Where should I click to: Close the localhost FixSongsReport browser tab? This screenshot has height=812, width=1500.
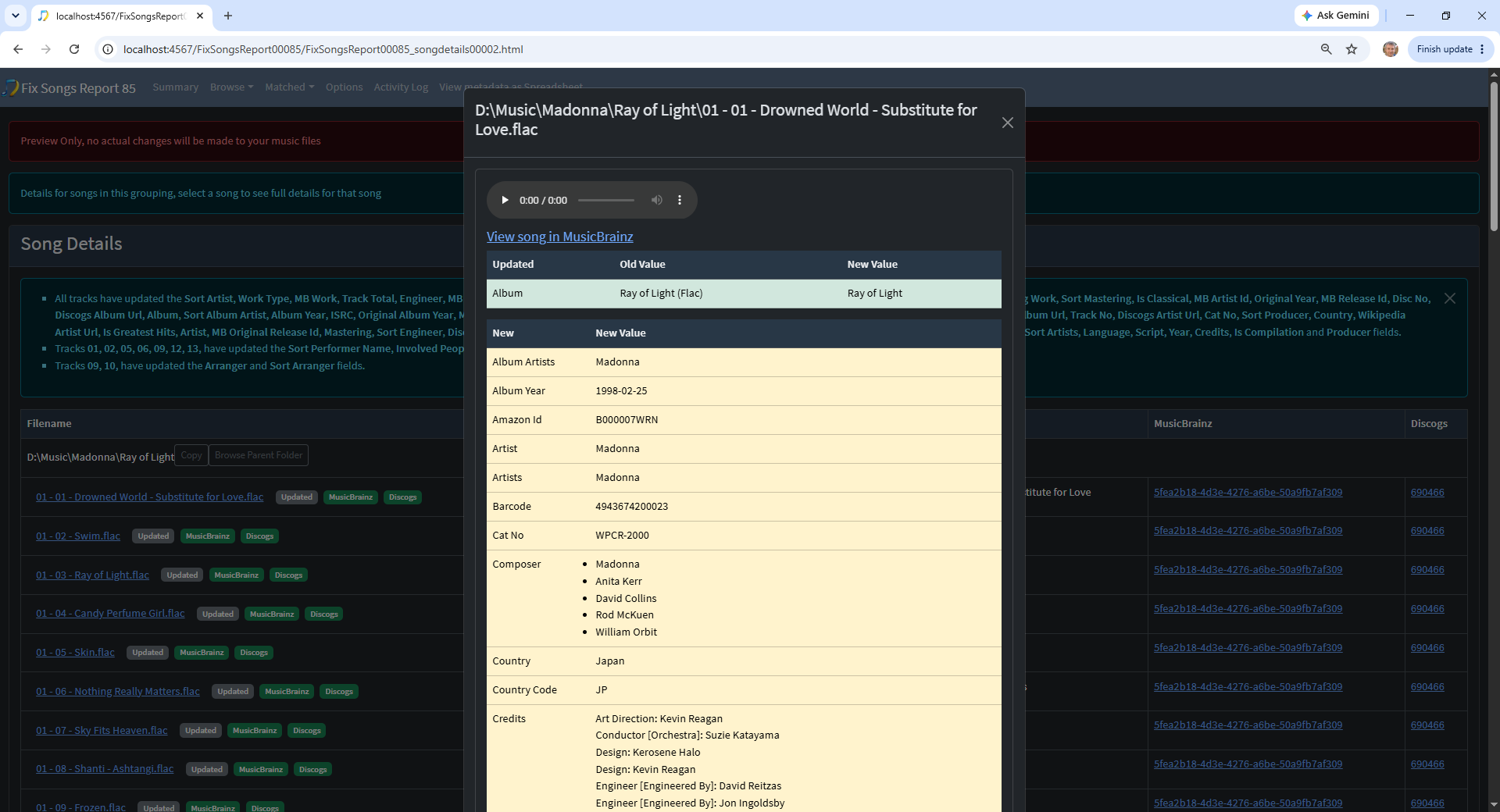click(200, 16)
